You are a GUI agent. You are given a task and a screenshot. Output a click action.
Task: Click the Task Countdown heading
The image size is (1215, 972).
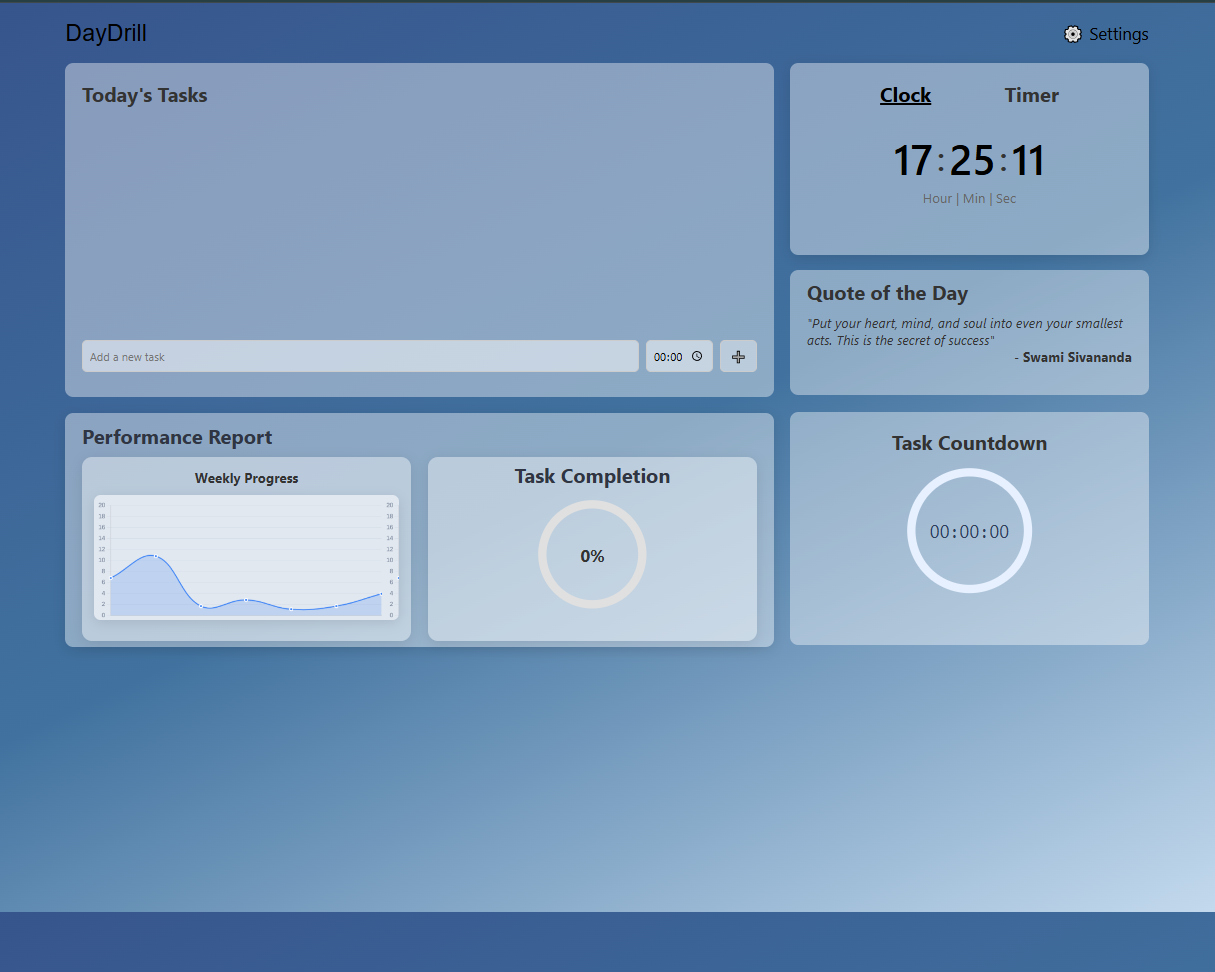969,443
